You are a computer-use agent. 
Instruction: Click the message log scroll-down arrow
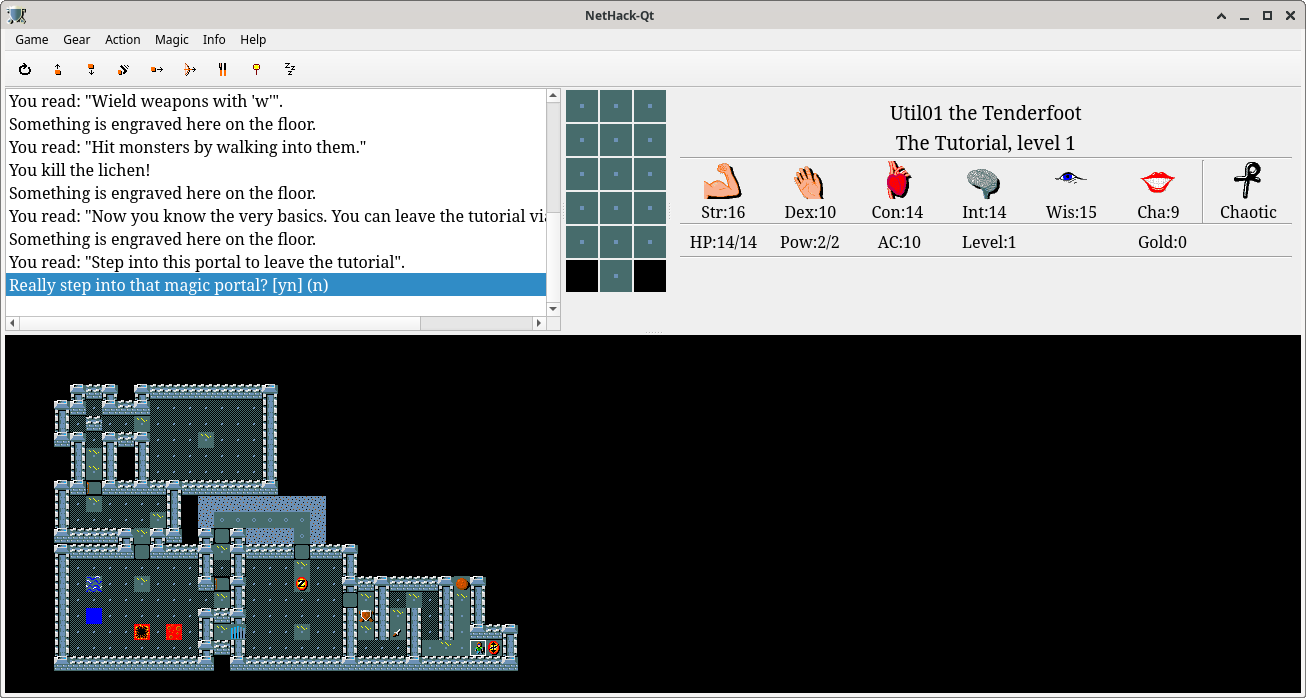[x=553, y=309]
